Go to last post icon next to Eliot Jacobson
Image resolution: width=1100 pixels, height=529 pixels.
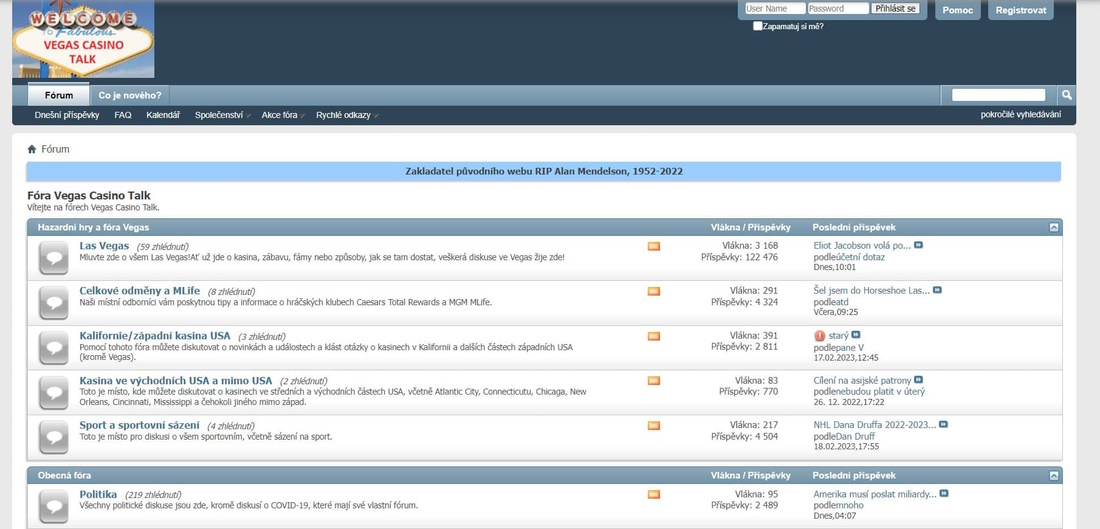pos(918,246)
